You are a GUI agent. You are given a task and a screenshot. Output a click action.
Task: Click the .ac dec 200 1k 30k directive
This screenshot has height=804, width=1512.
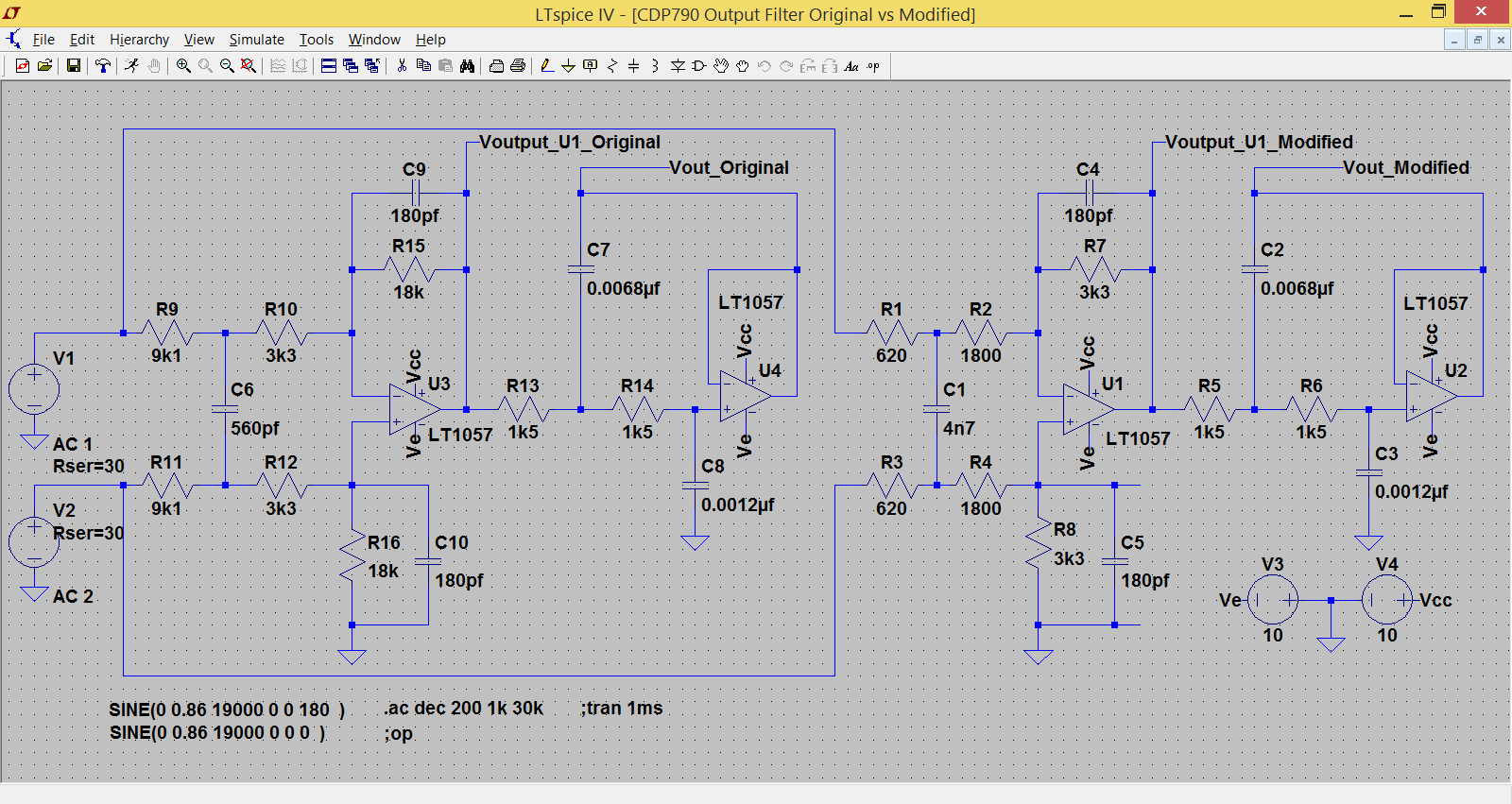[464, 709]
